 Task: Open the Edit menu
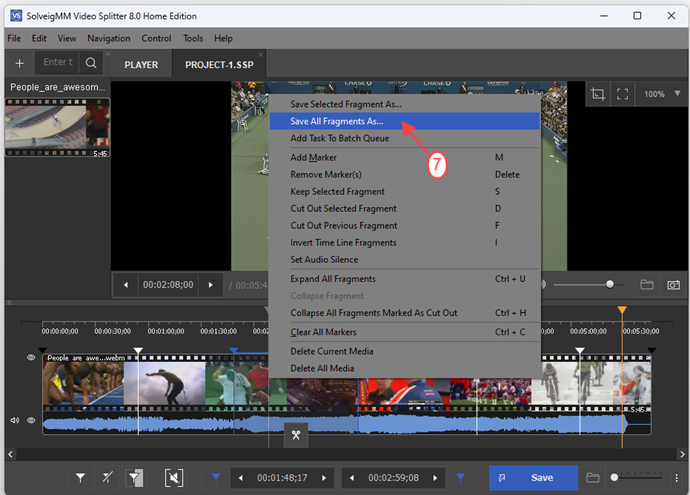pos(39,38)
